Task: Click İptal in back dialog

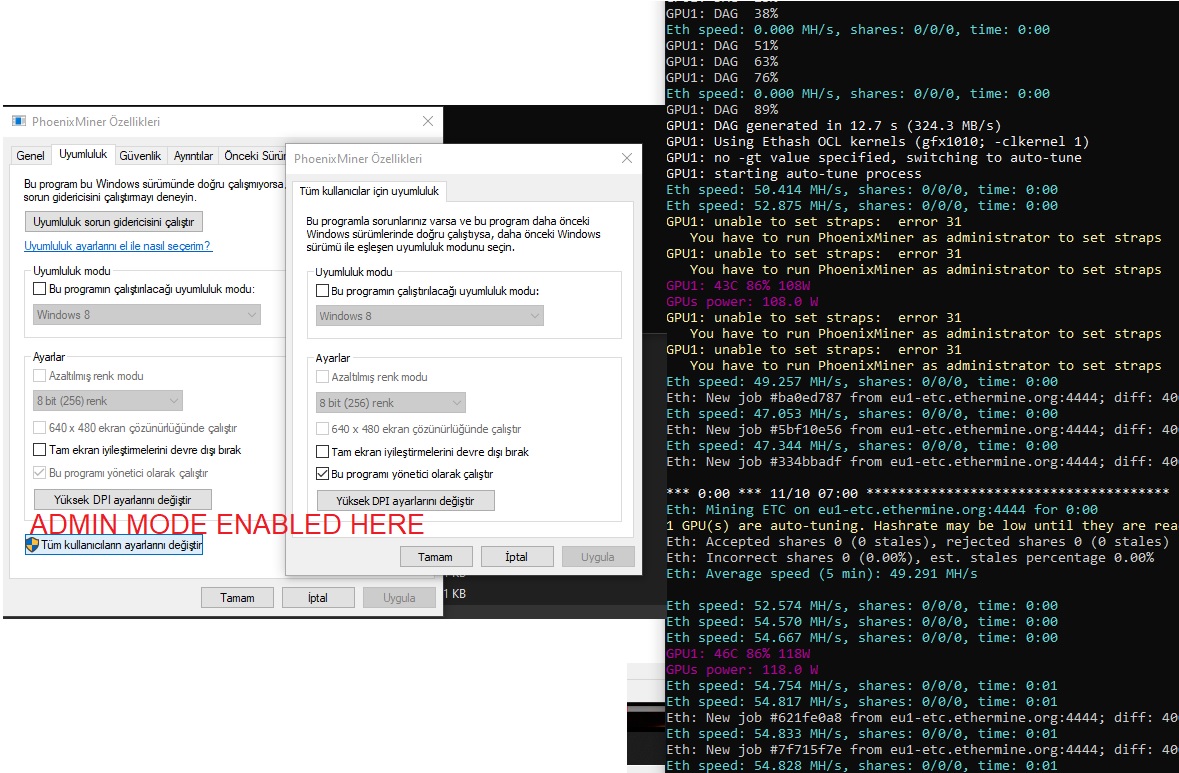Action: [318, 598]
